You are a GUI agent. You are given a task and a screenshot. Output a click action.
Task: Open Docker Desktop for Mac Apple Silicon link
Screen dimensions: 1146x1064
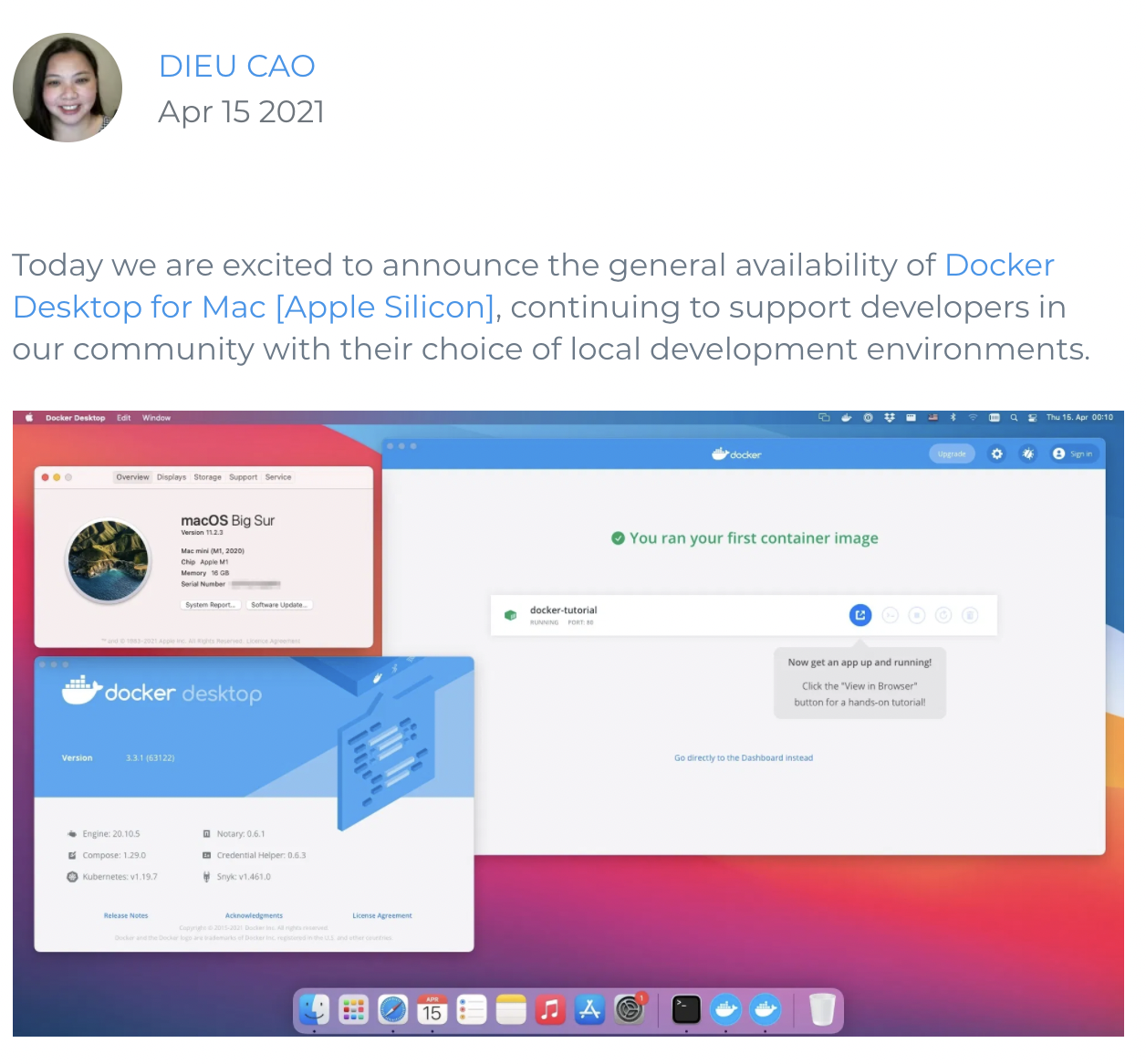534,286
